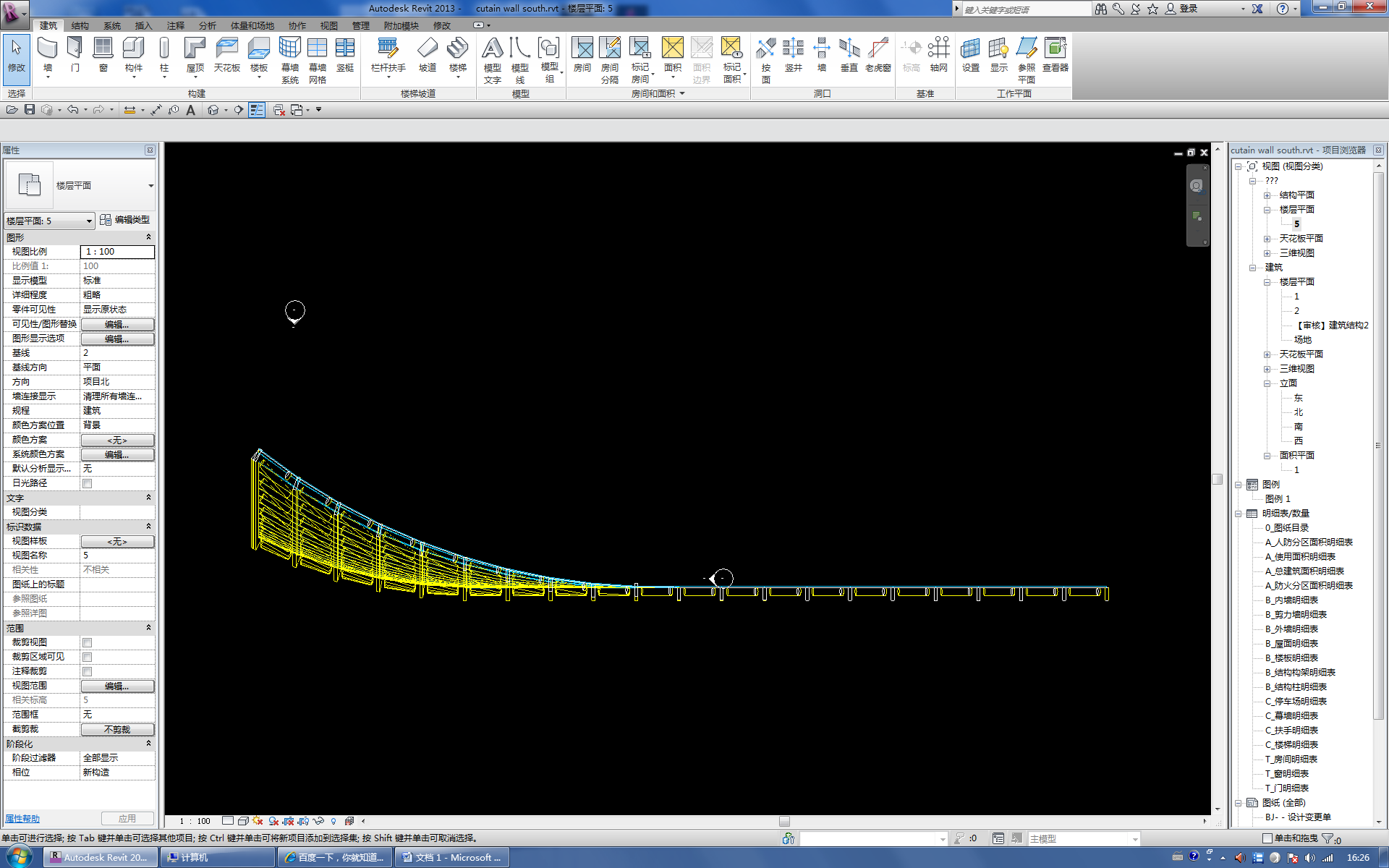The width and height of the screenshot is (1389, 868).
Task: Open the 主模型 dropdown in status bar
Action: [1083, 838]
